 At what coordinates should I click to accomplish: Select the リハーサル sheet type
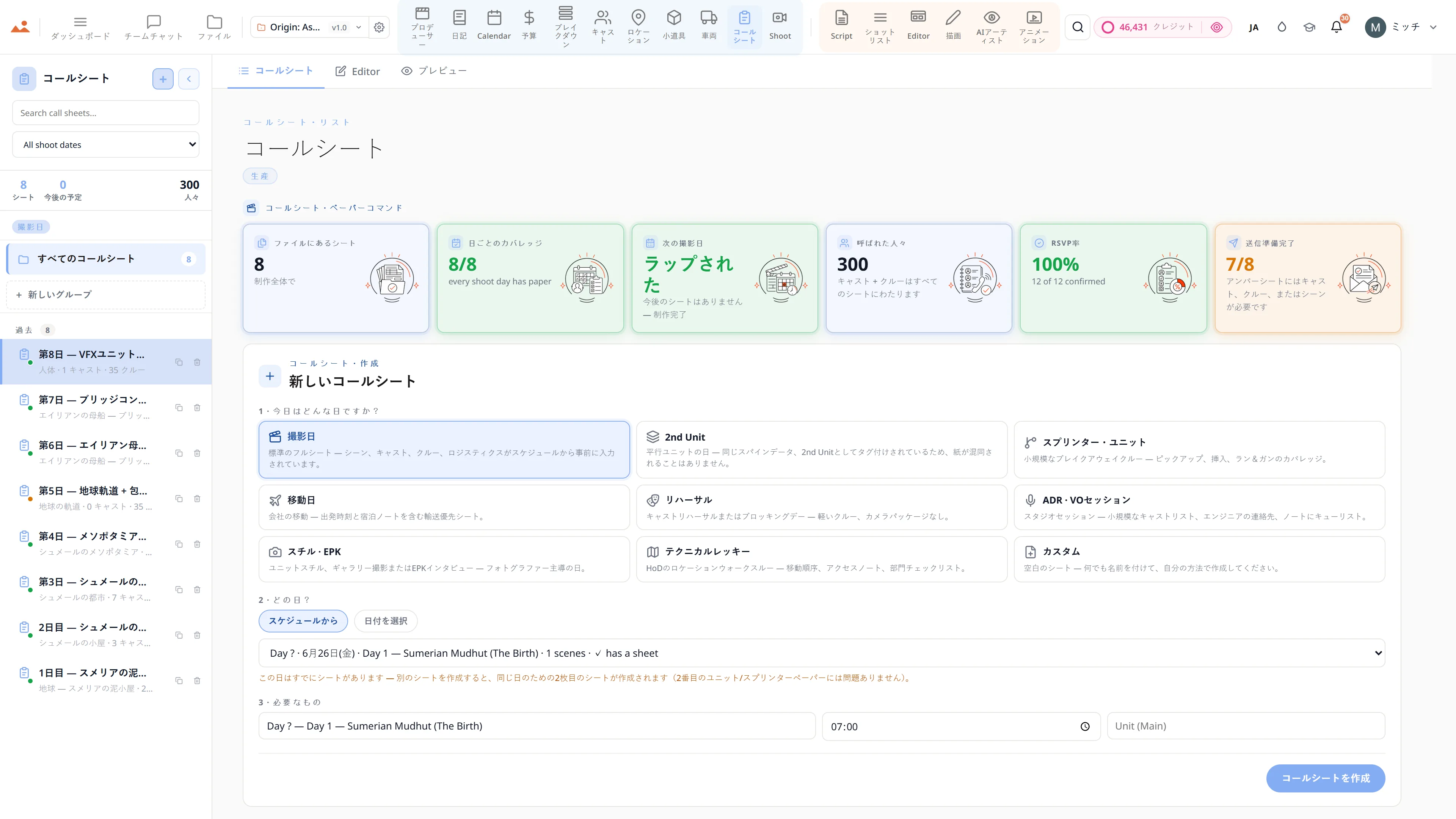coord(821,507)
